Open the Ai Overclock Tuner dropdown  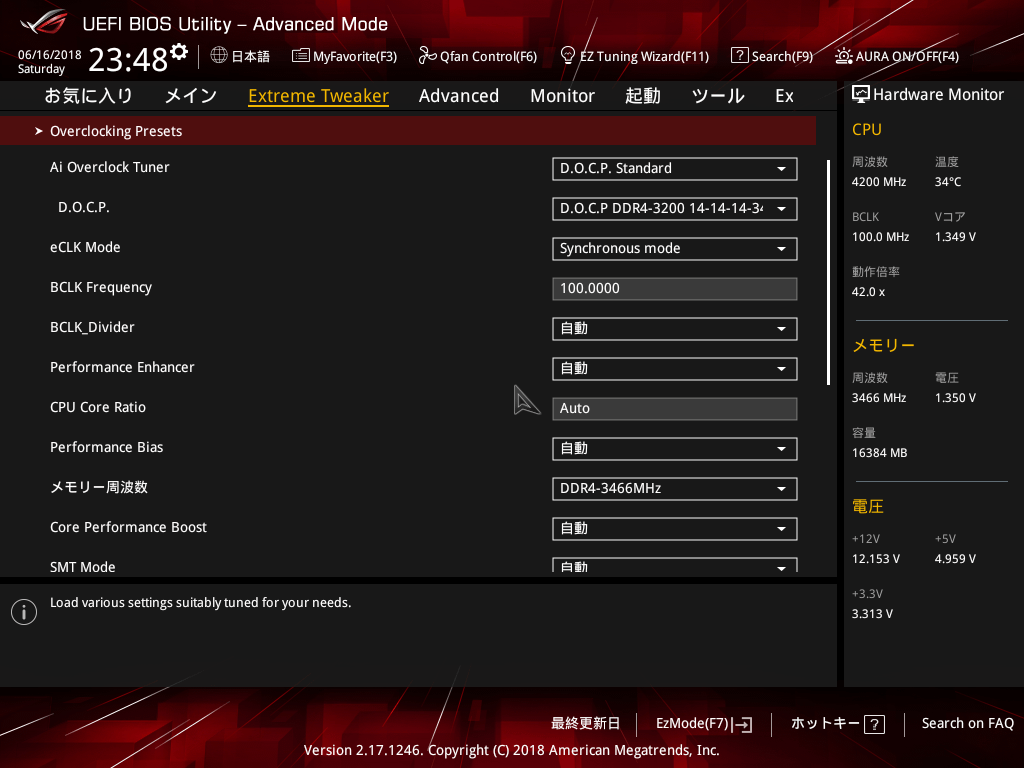tap(675, 168)
